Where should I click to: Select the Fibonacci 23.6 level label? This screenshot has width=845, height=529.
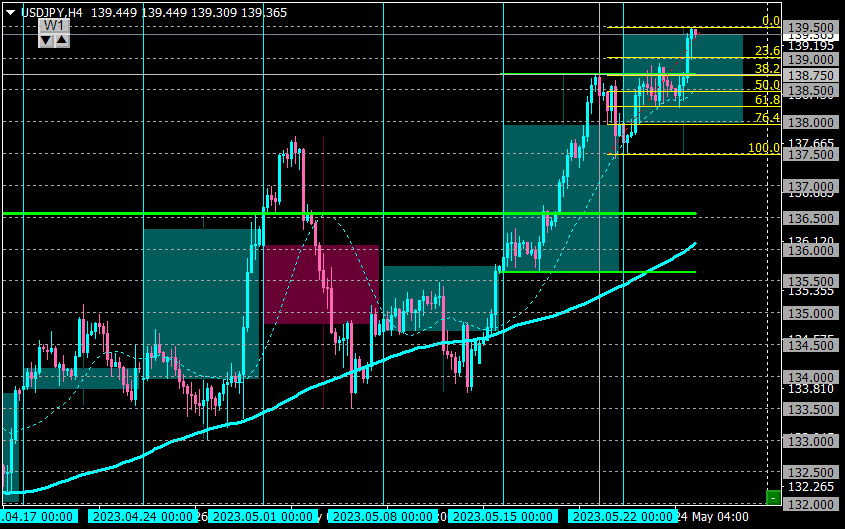tap(767, 51)
